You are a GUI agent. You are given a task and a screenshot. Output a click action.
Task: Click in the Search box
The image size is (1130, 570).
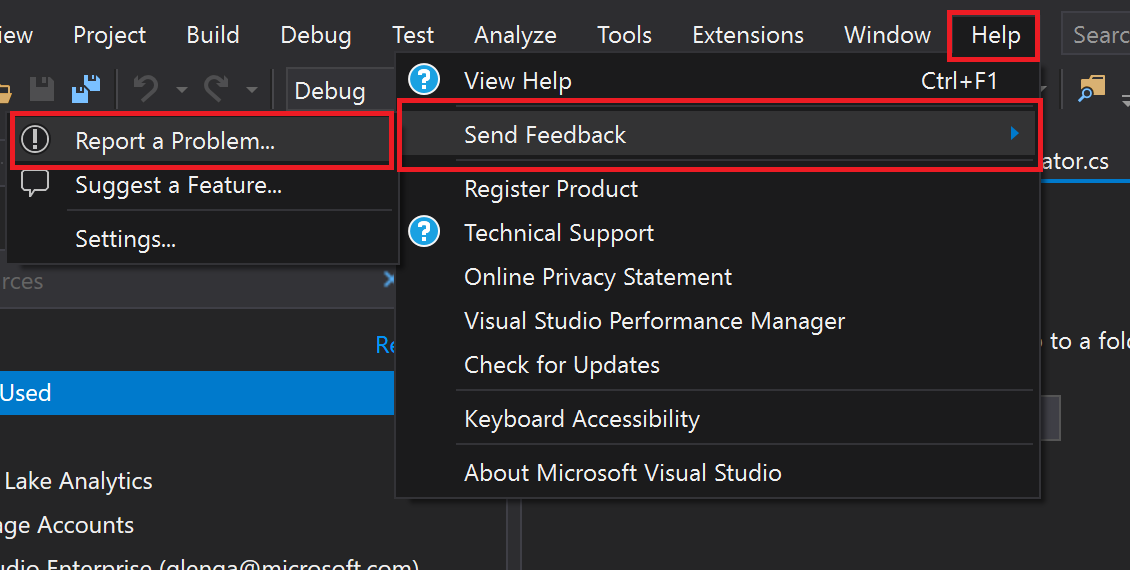tap(1095, 34)
